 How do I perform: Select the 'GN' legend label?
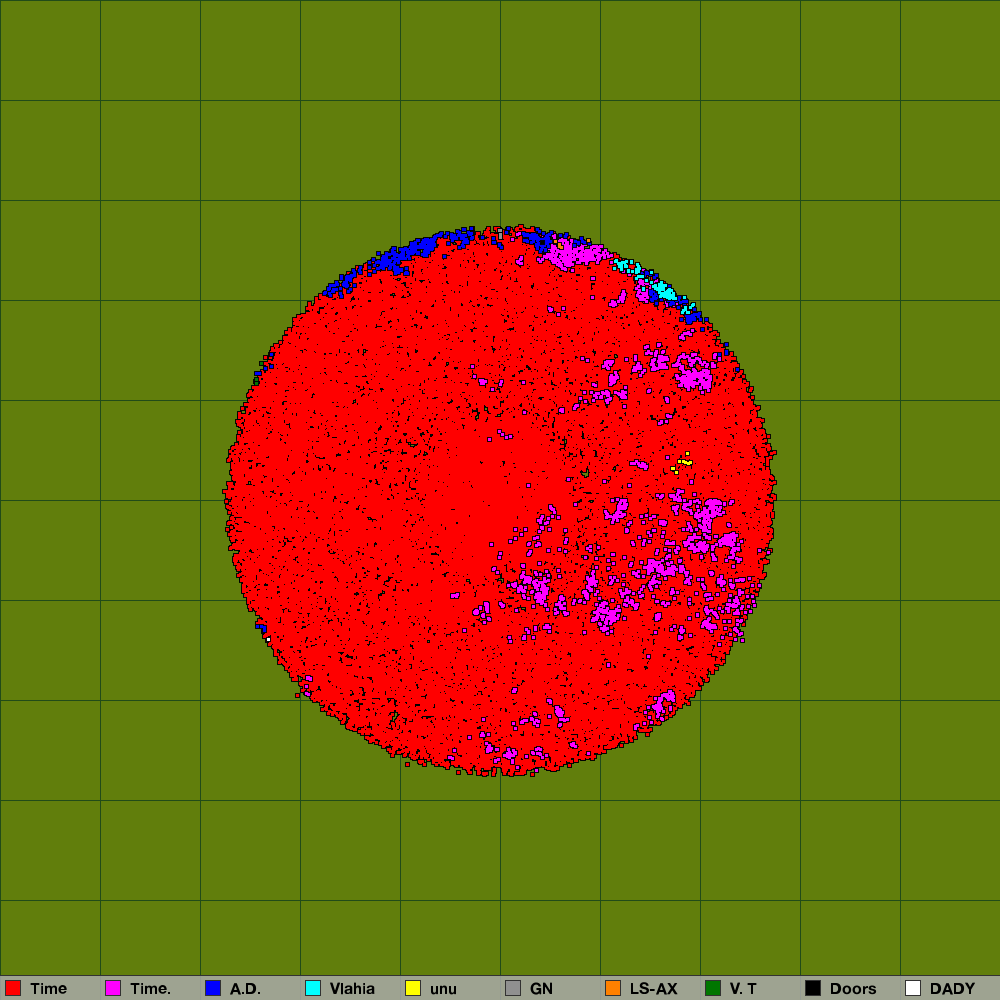(541, 989)
